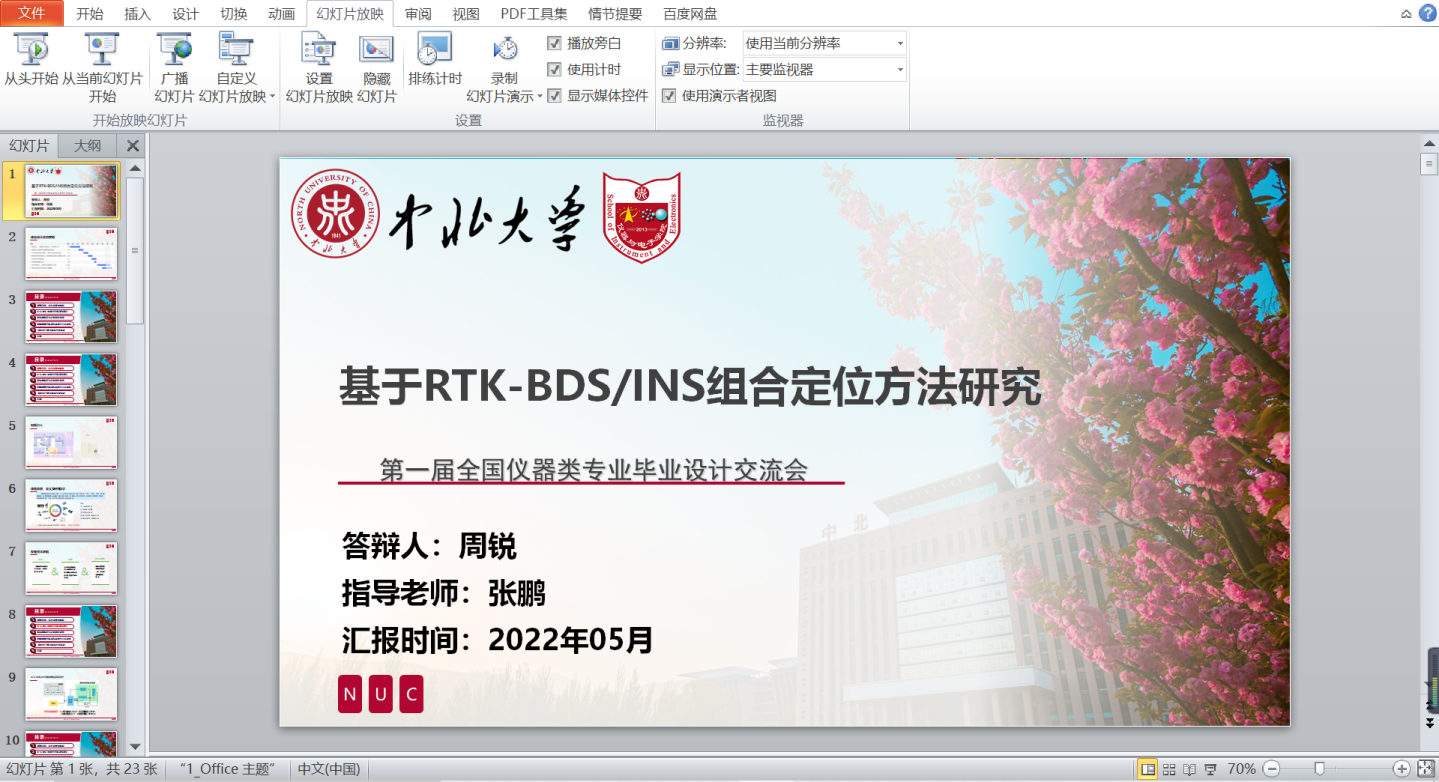Uncheck the 播放旁白 checkbox
Viewport: 1439px width, 782px height.
555,43
